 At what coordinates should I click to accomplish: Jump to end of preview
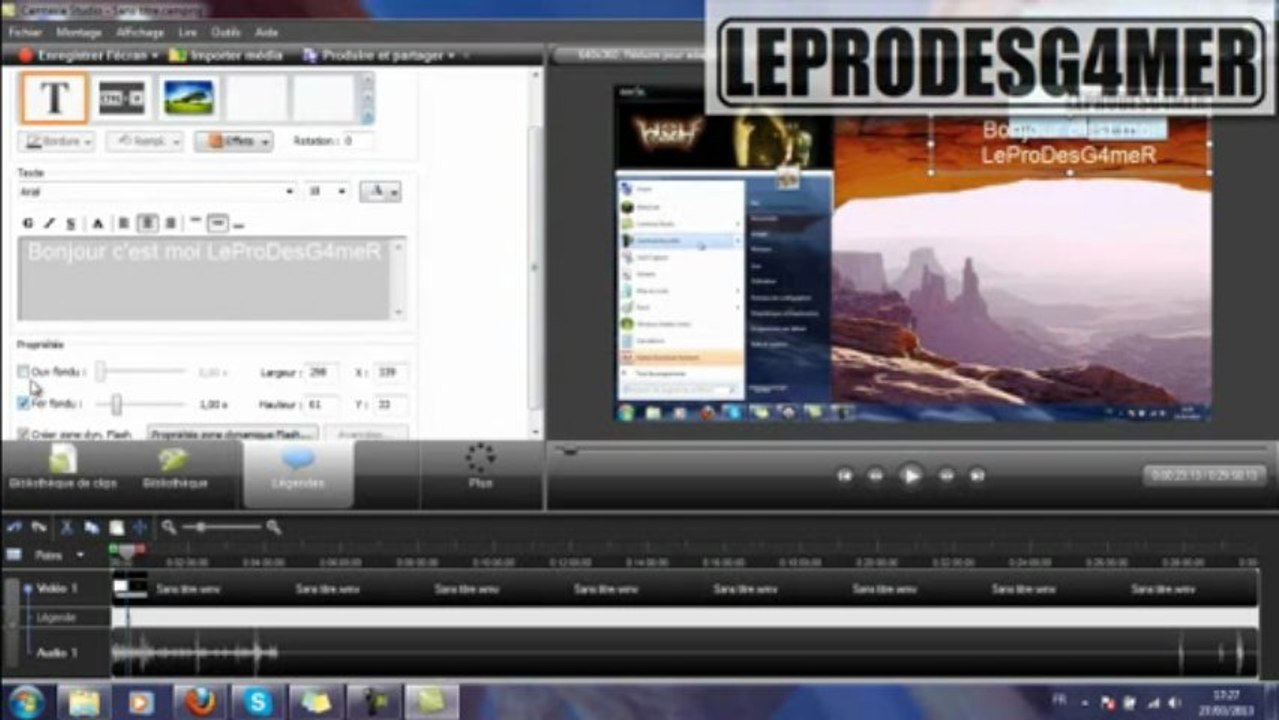[977, 476]
